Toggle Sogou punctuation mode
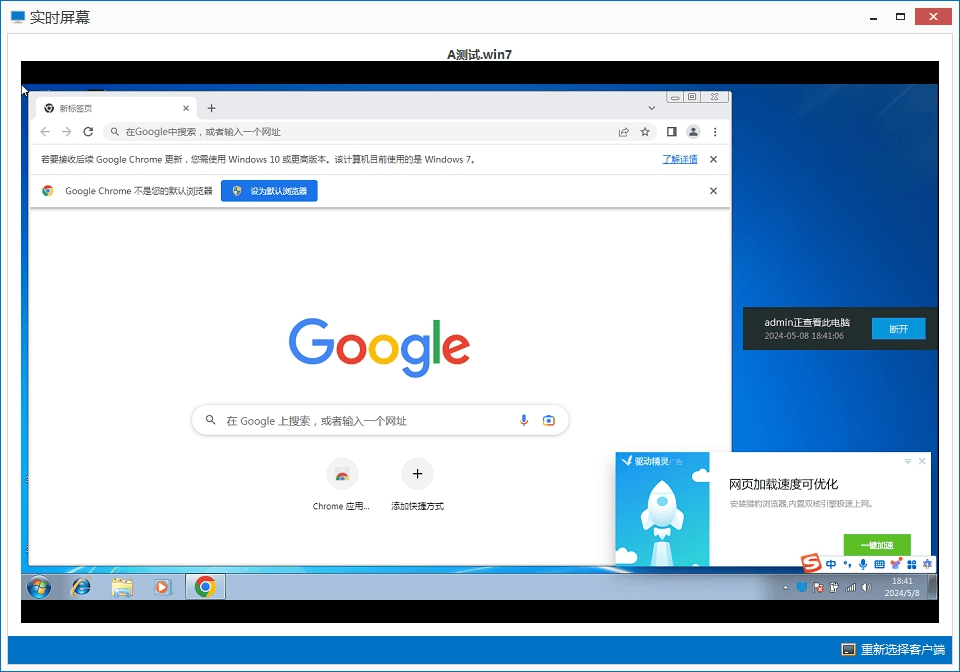 (x=847, y=564)
